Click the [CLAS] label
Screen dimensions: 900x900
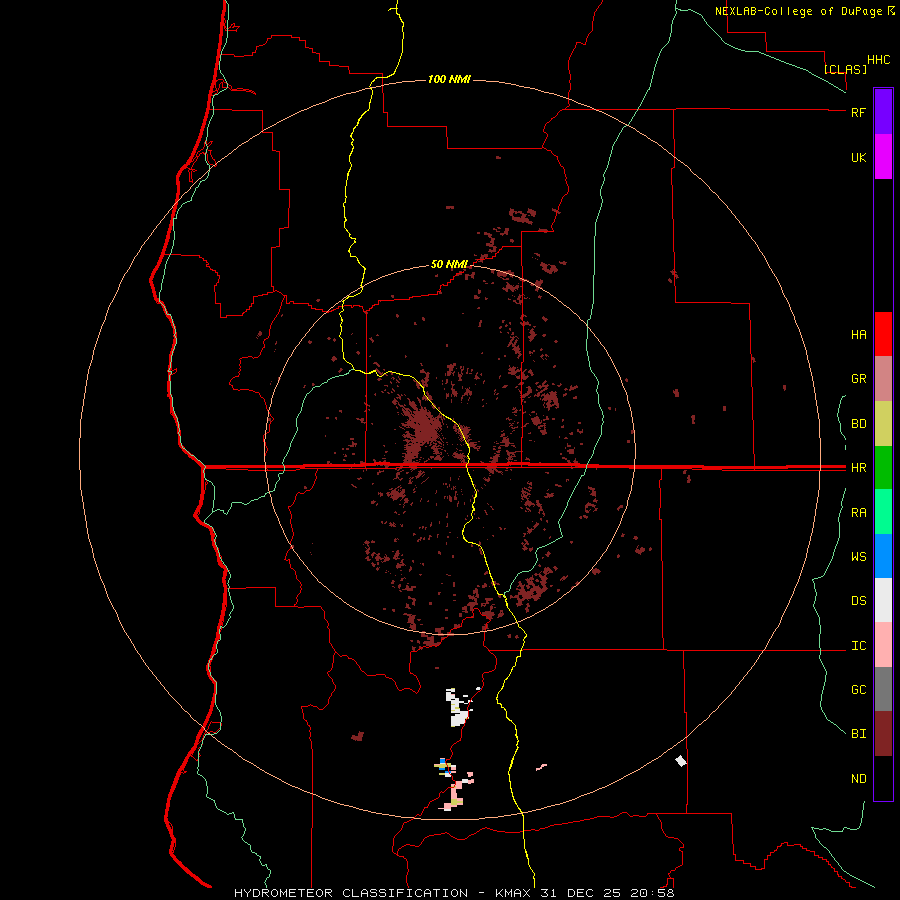coord(845,69)
